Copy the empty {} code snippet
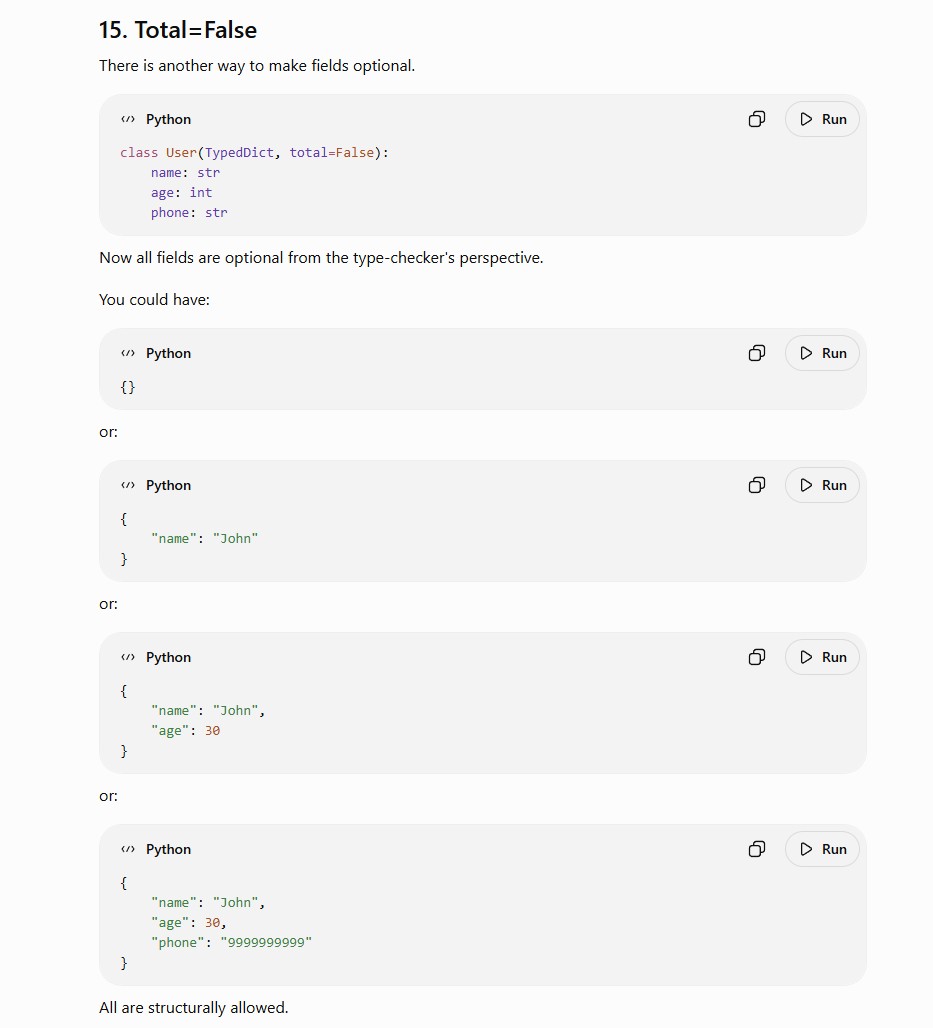This screenshot has width=933, height=1028. pos(757,353)
